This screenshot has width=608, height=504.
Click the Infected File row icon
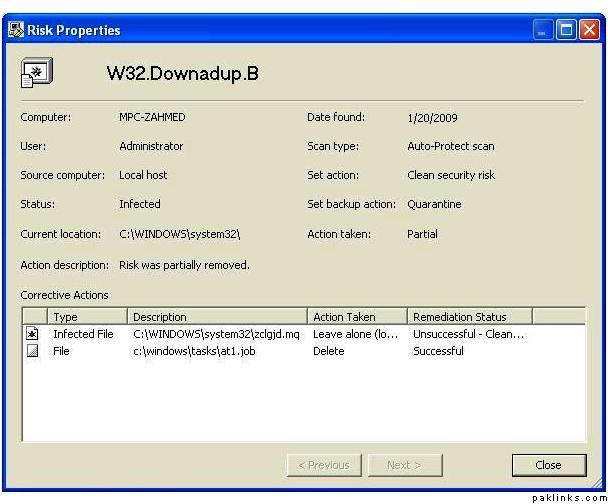[x=33, y=334]
